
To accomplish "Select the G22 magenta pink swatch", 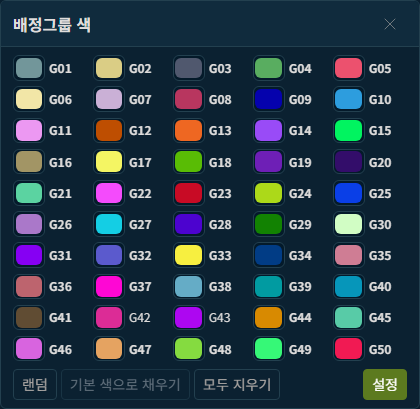I will [109, 193].
